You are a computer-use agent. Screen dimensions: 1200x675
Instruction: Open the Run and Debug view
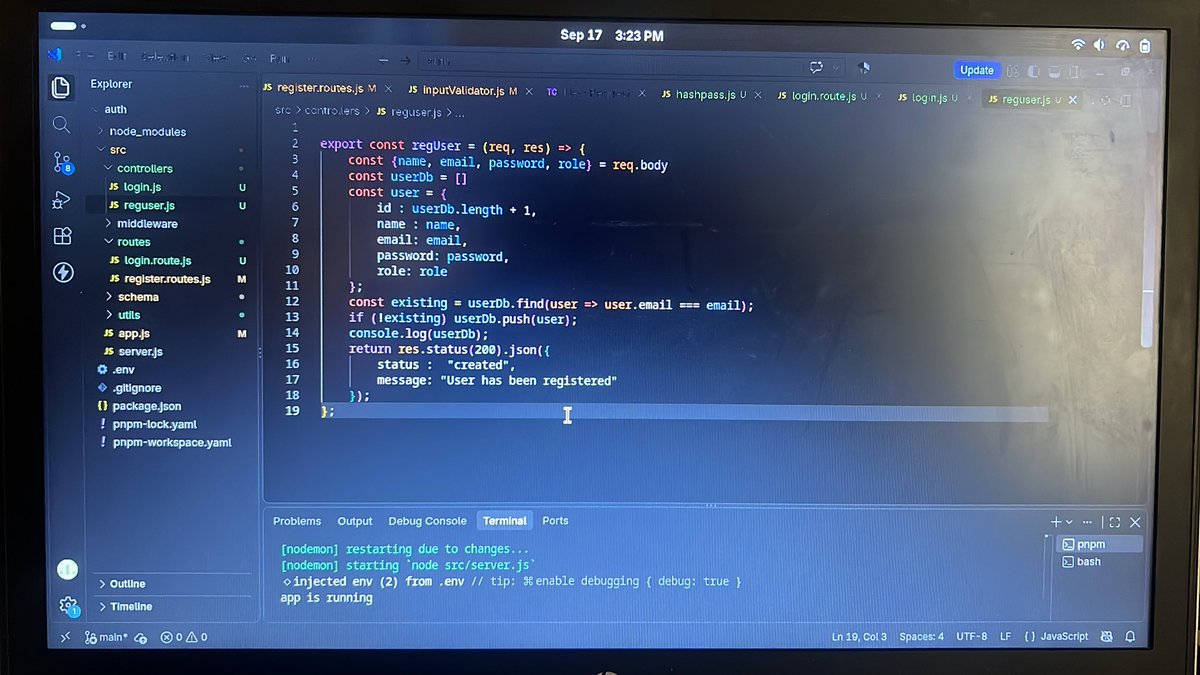point(61,199)
